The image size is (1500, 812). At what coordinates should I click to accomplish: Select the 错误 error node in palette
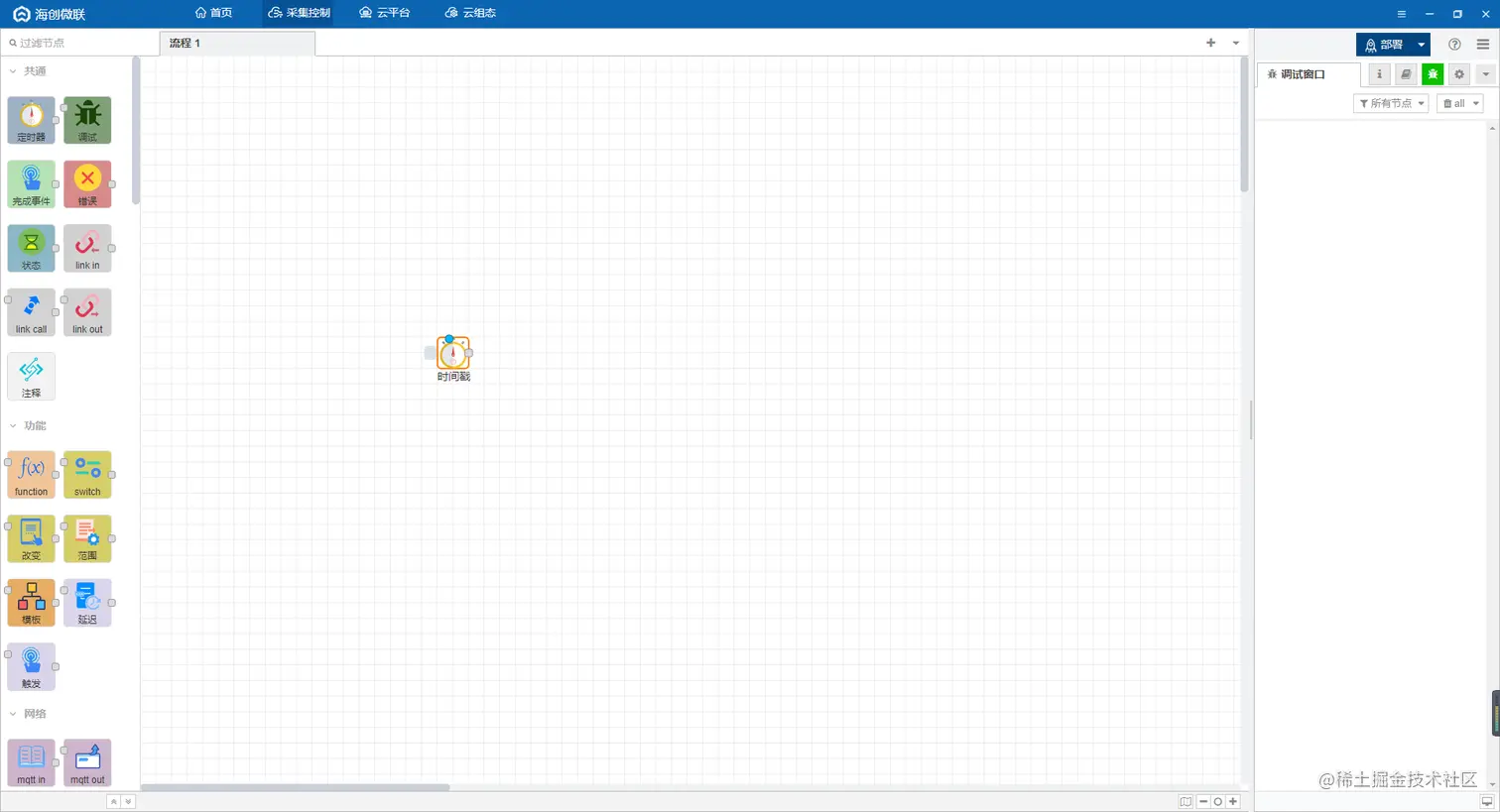click(x=87, y=184)
